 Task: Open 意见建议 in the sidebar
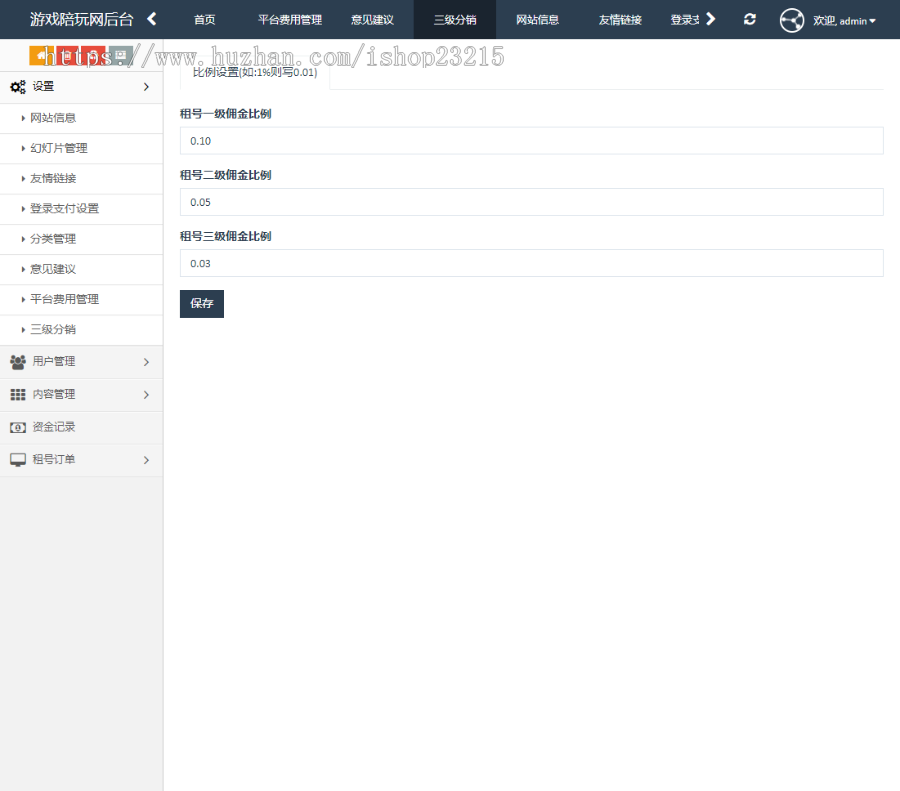(x=82, y=269)
